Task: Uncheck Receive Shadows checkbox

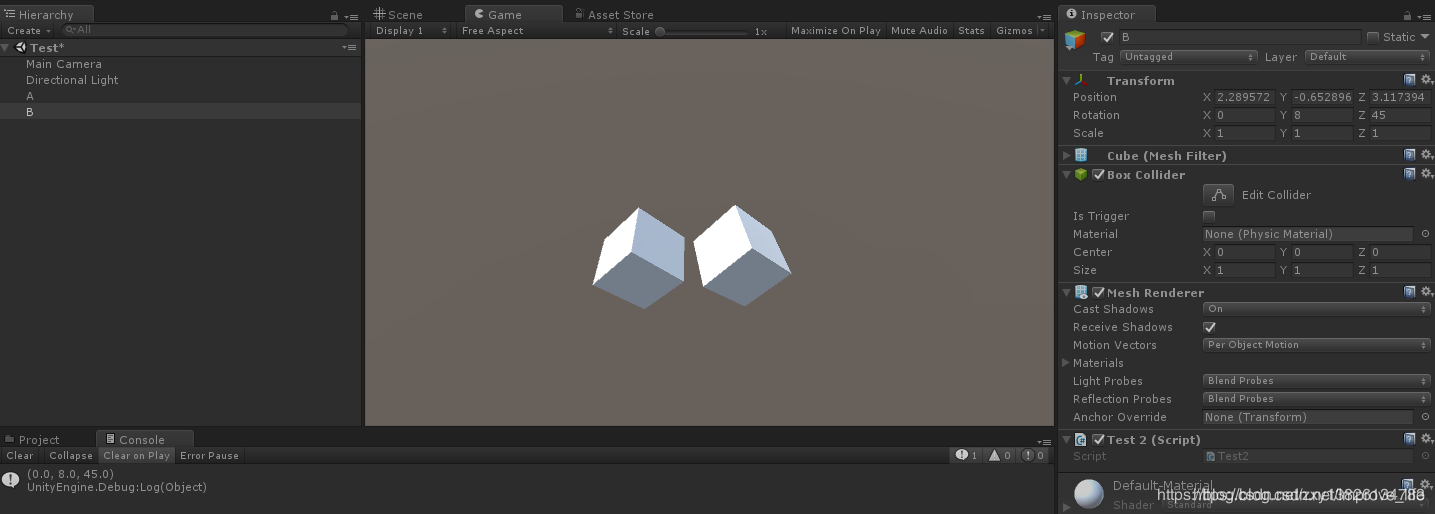Action: [1209, 327]
